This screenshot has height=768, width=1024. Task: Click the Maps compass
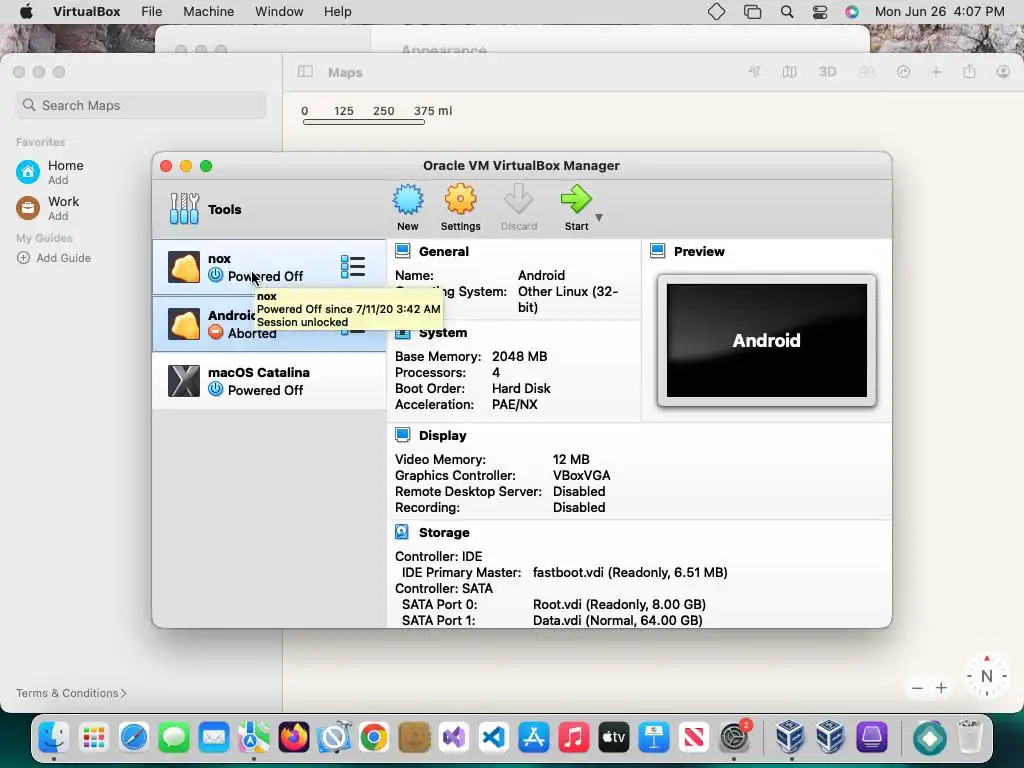987,676
